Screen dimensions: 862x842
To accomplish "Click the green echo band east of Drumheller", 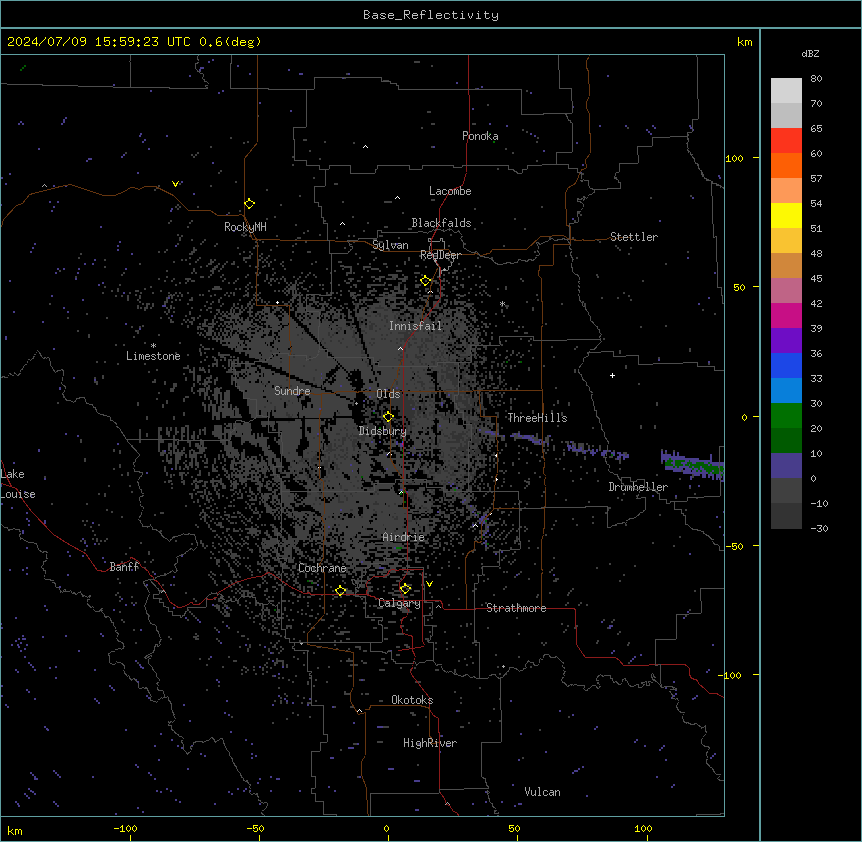I will pos(694,466).
